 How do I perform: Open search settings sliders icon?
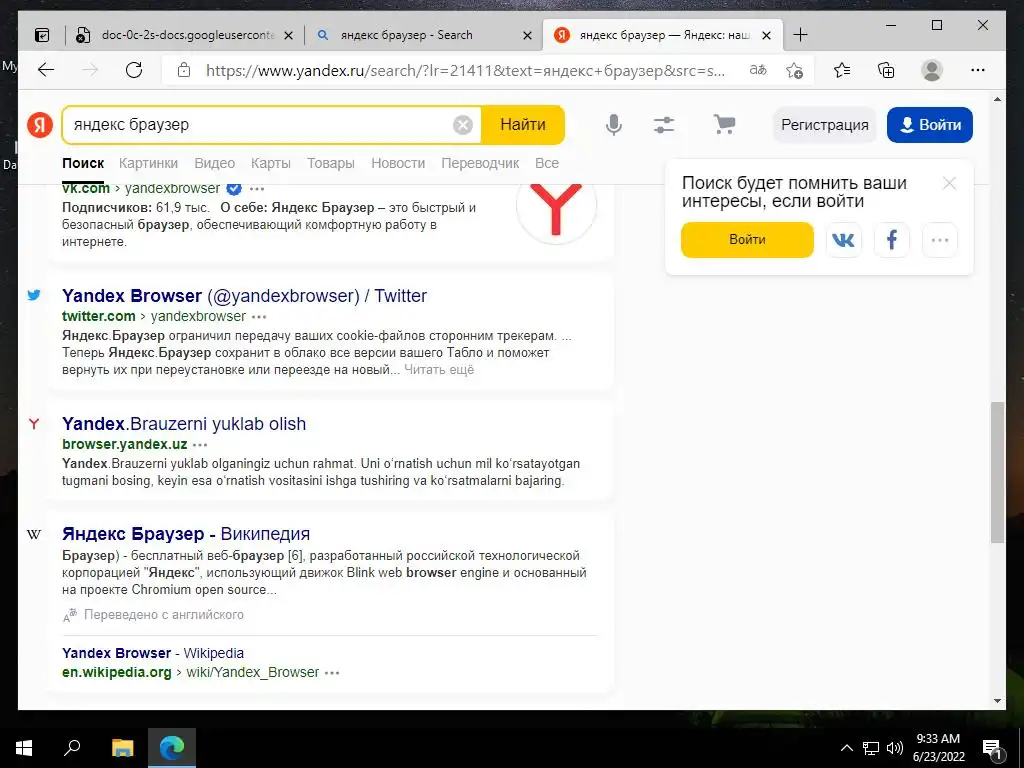tap(664, 125)
